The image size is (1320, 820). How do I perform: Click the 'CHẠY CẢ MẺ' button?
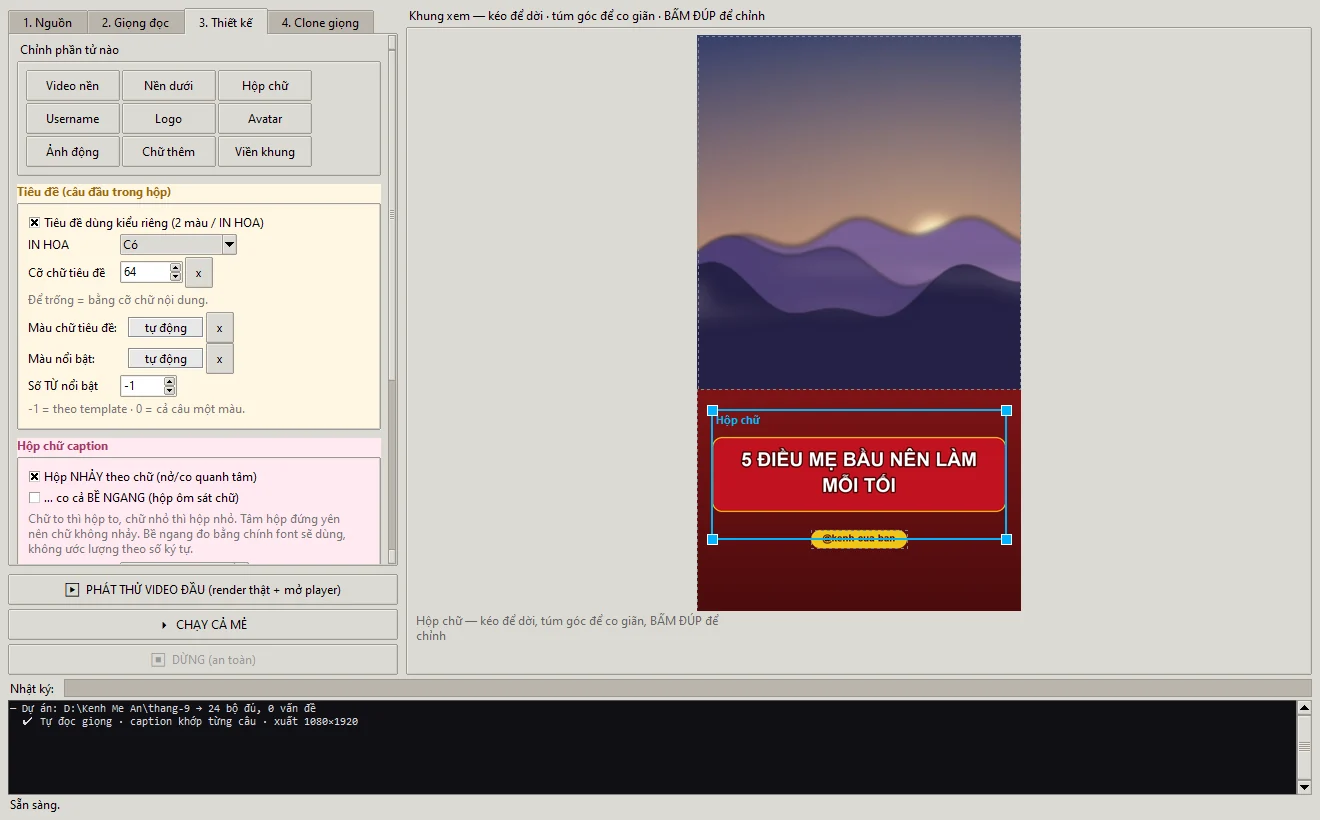pos(203,625)
